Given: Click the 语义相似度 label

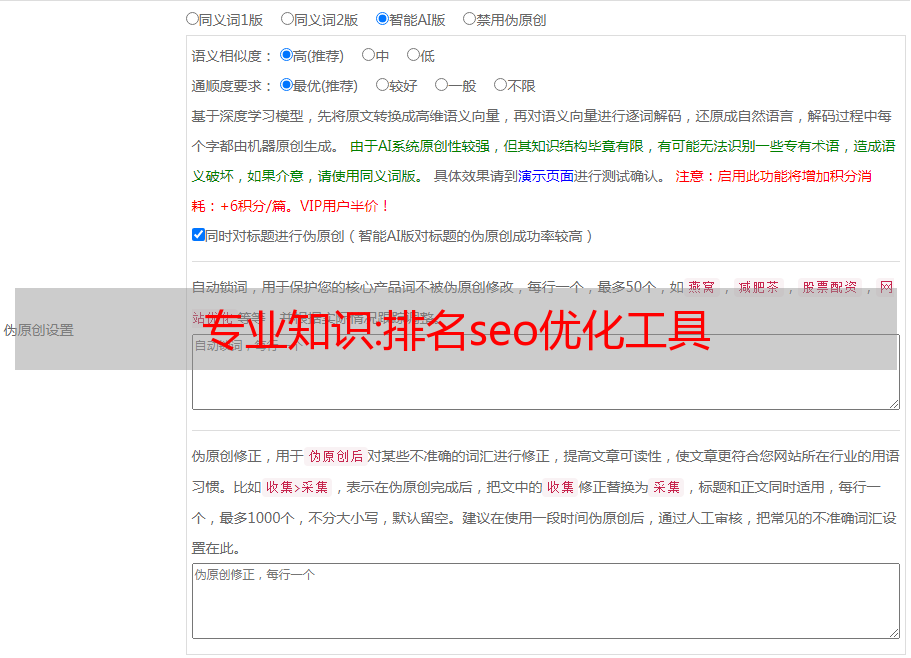Looking at the screenshot, I should (232, 56).
